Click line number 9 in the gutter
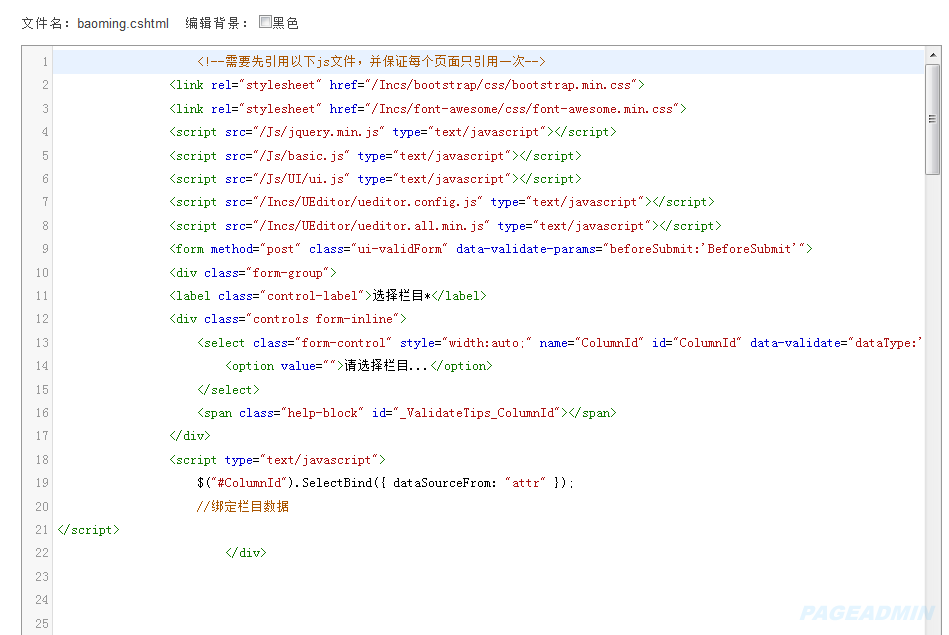Viewport: 949px width, 635px height. click(x=45, y=249)
